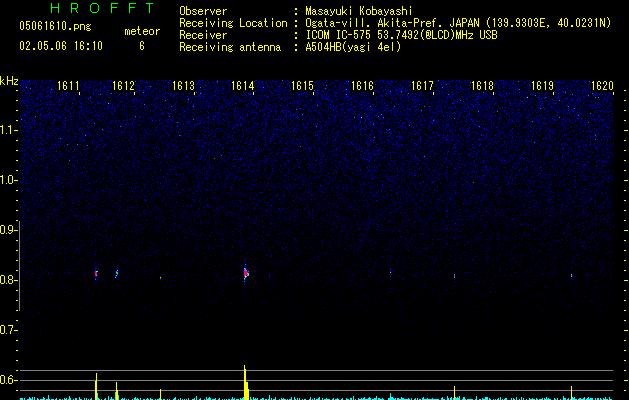Click time axis label 1617
The width and height of the screenshot is (629, 400).
[422, 86]
